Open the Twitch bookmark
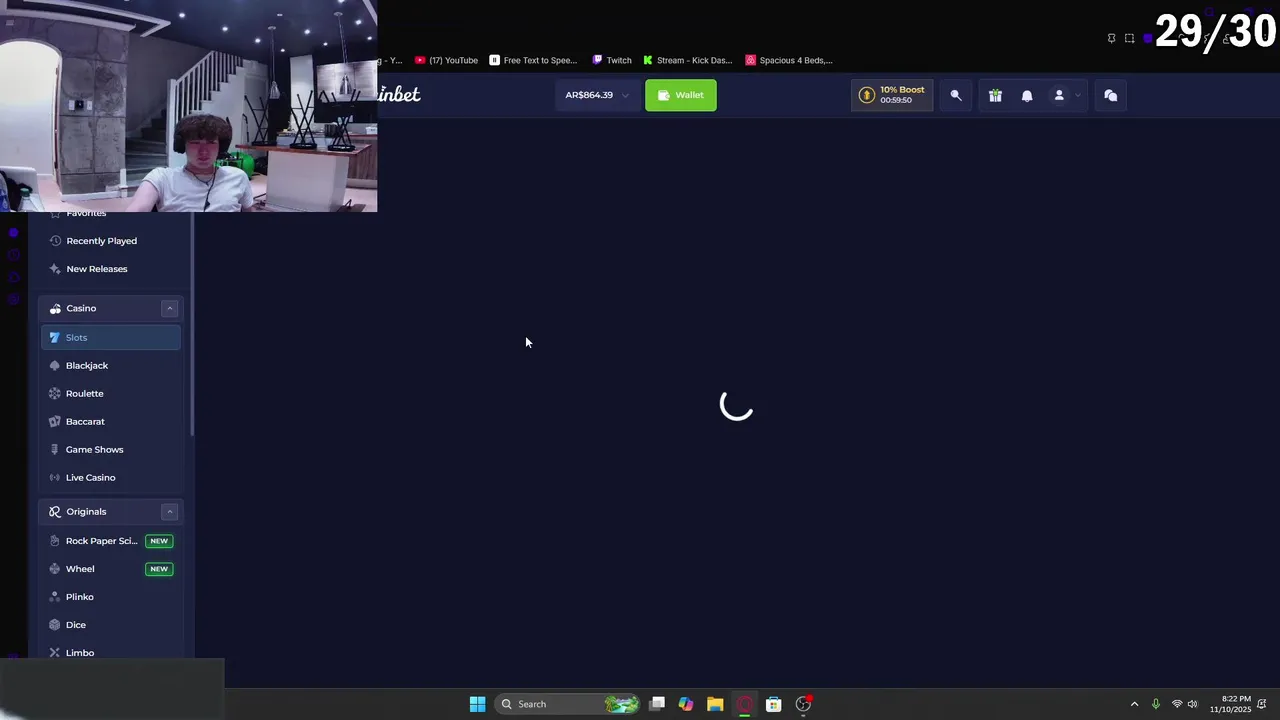1280x720 pixels. (612, 60)
